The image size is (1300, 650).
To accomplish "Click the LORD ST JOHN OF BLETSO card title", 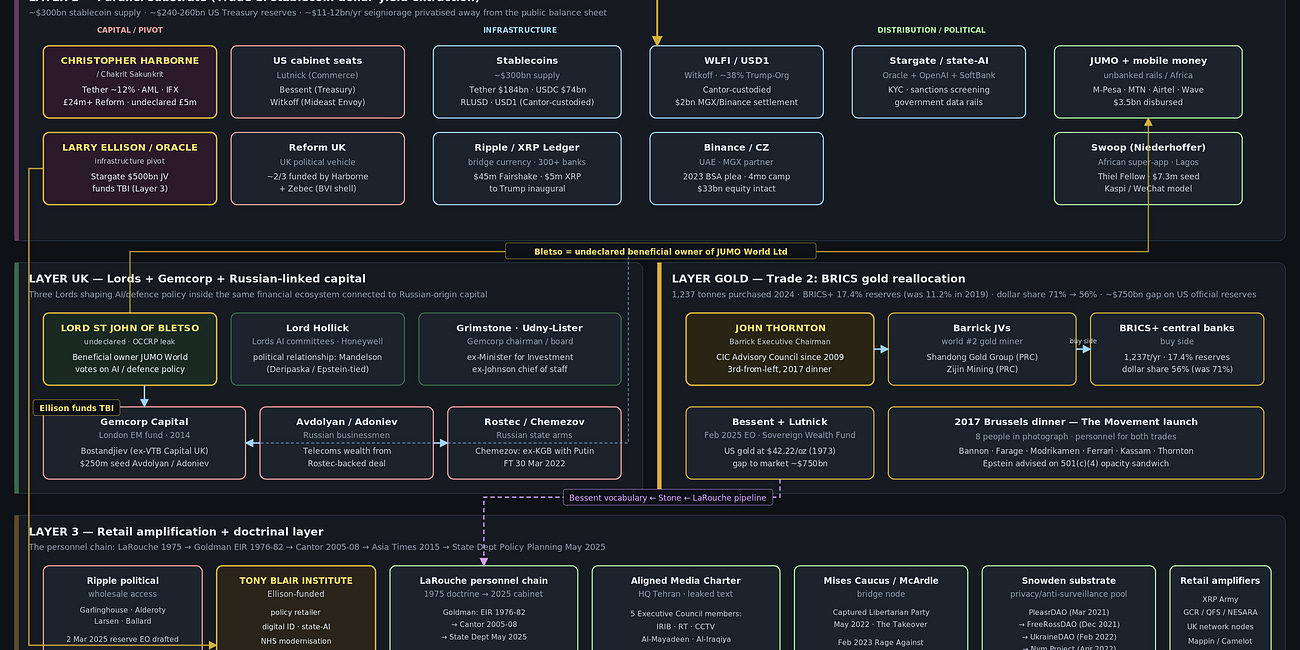I will point(130,328).
